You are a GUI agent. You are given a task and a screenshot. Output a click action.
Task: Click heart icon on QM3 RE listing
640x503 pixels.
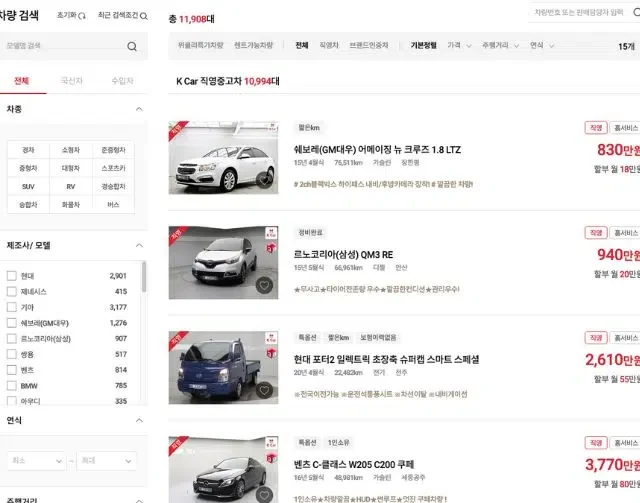pos(264,286)
